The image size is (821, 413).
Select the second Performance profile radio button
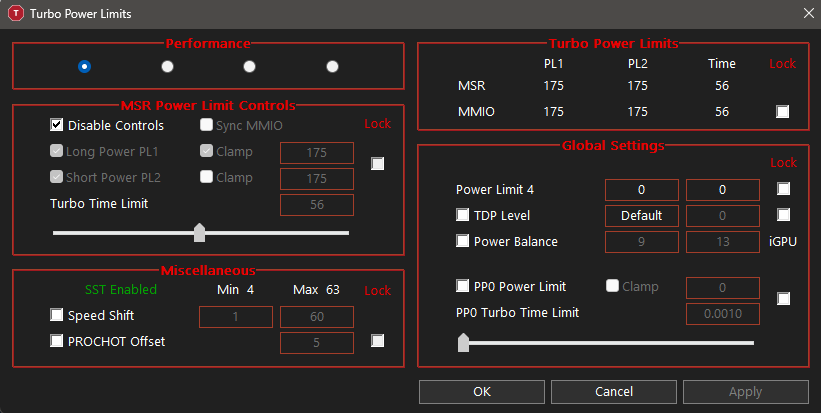pyautogui.click(x=167, y=66)
